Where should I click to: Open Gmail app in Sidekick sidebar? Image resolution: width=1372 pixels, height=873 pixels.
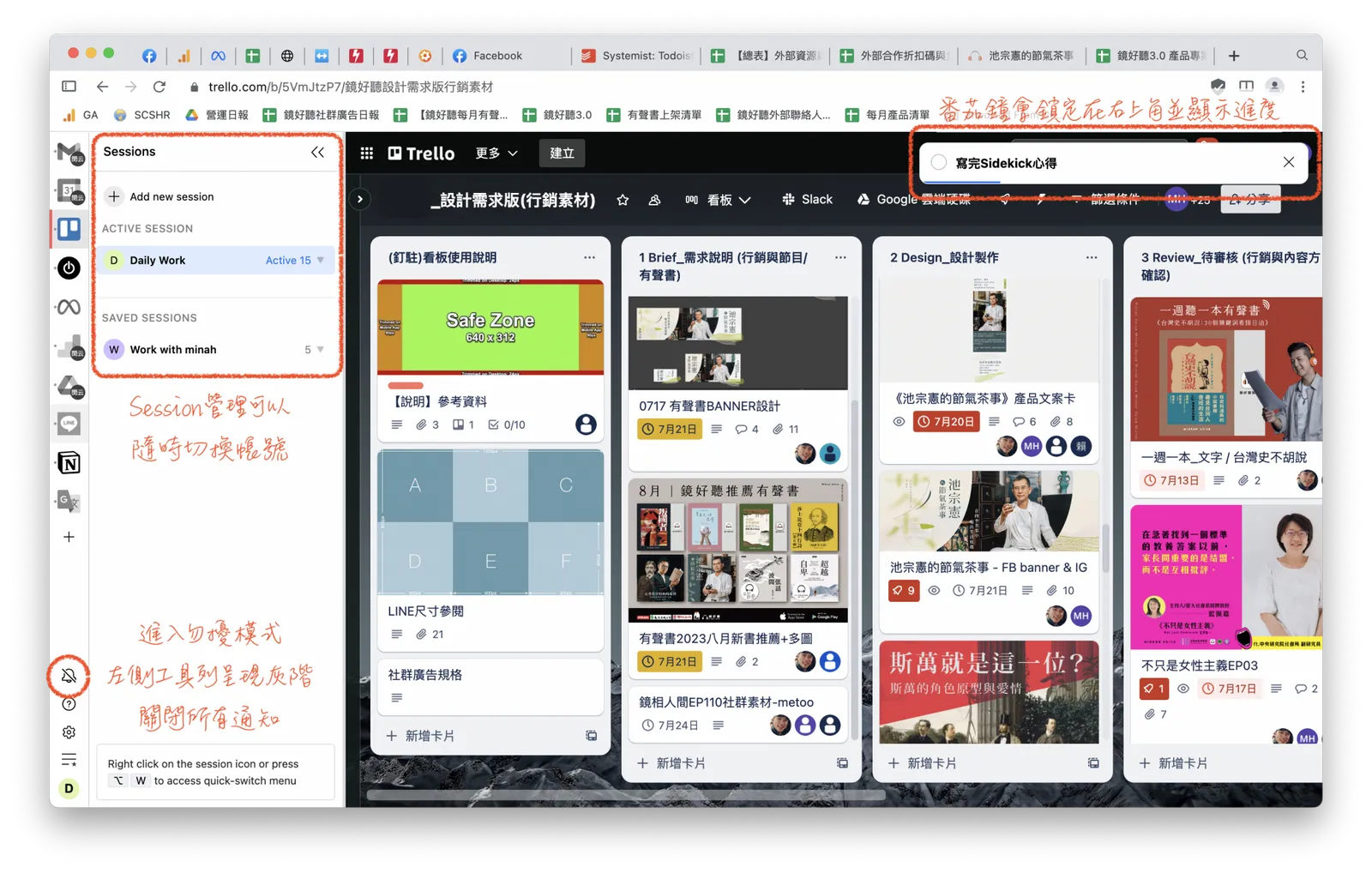click(x=69, y=153)
